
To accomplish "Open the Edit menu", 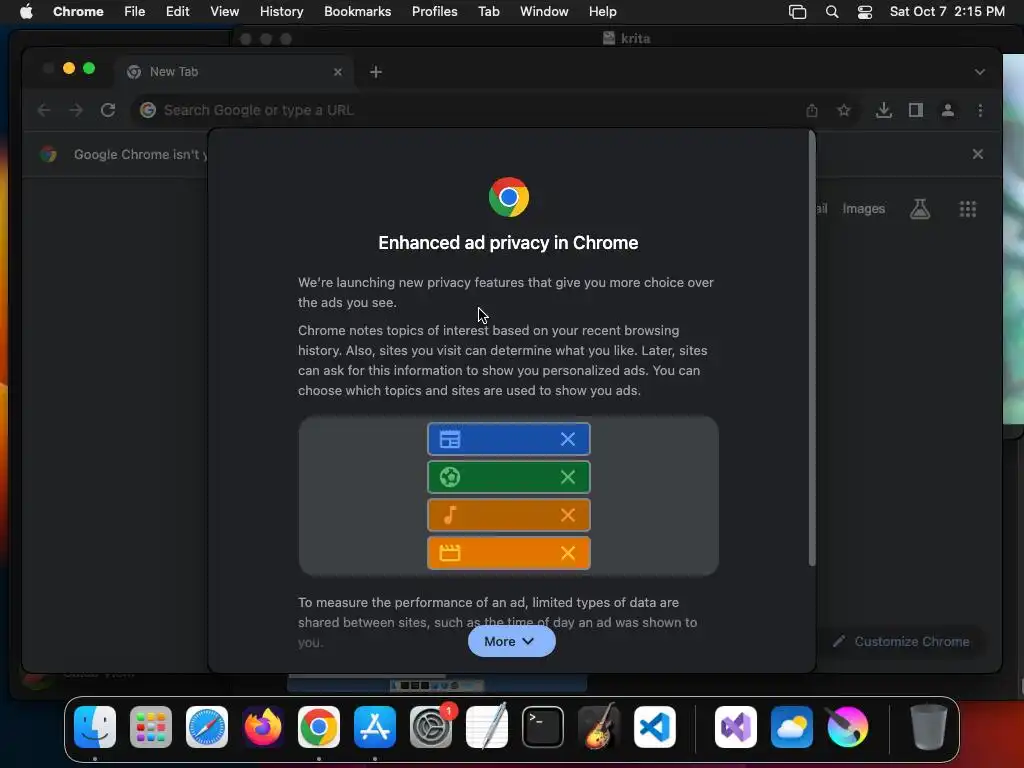I will pos(177,12).
